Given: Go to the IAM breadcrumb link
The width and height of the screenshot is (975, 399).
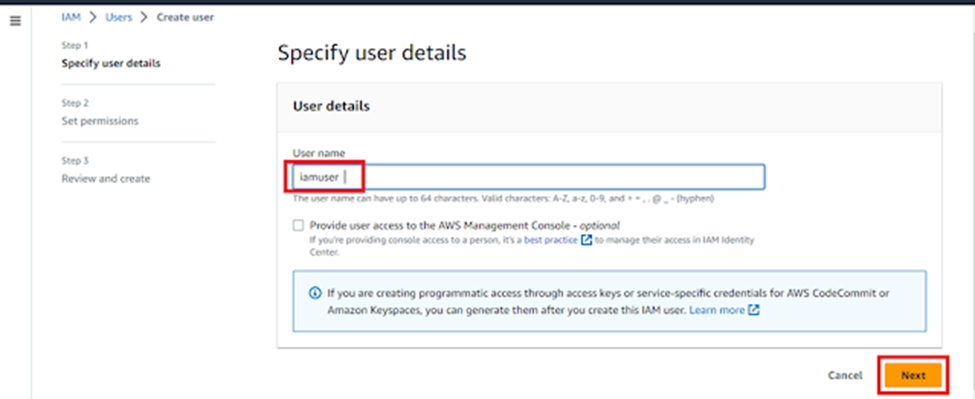Looking at the screenshot, I should 71,17.
